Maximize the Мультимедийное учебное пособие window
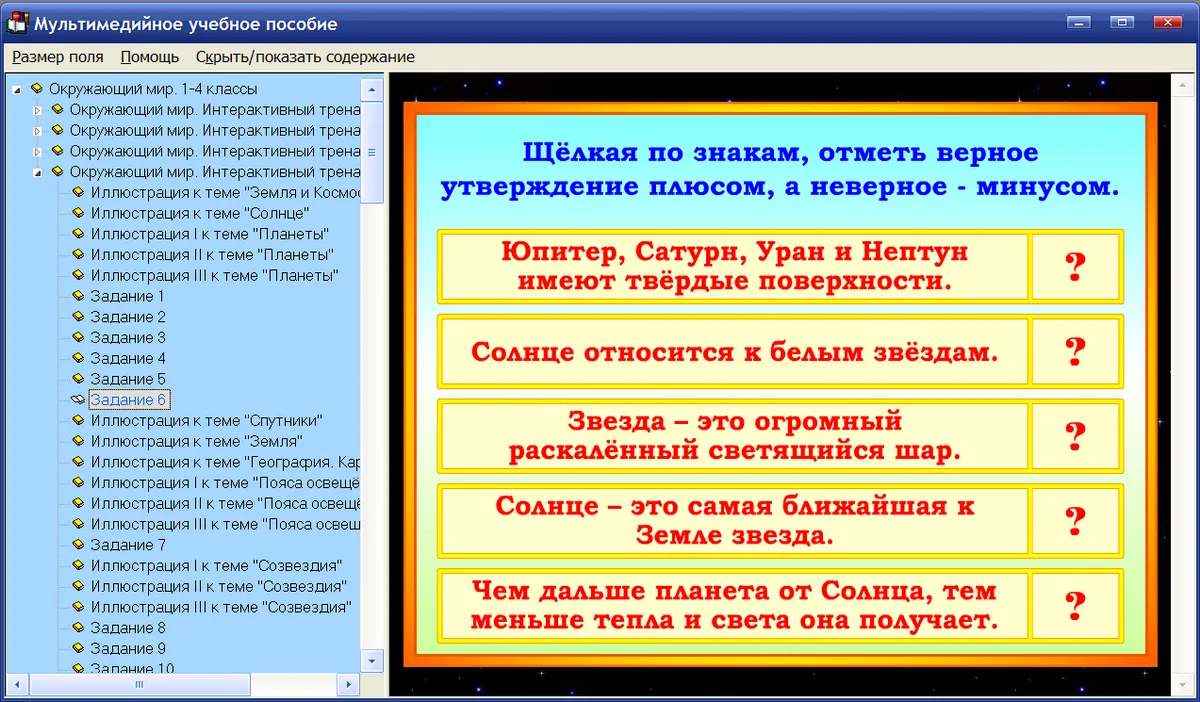Viewport: 1200px width, 702px height. point(1121,22)
